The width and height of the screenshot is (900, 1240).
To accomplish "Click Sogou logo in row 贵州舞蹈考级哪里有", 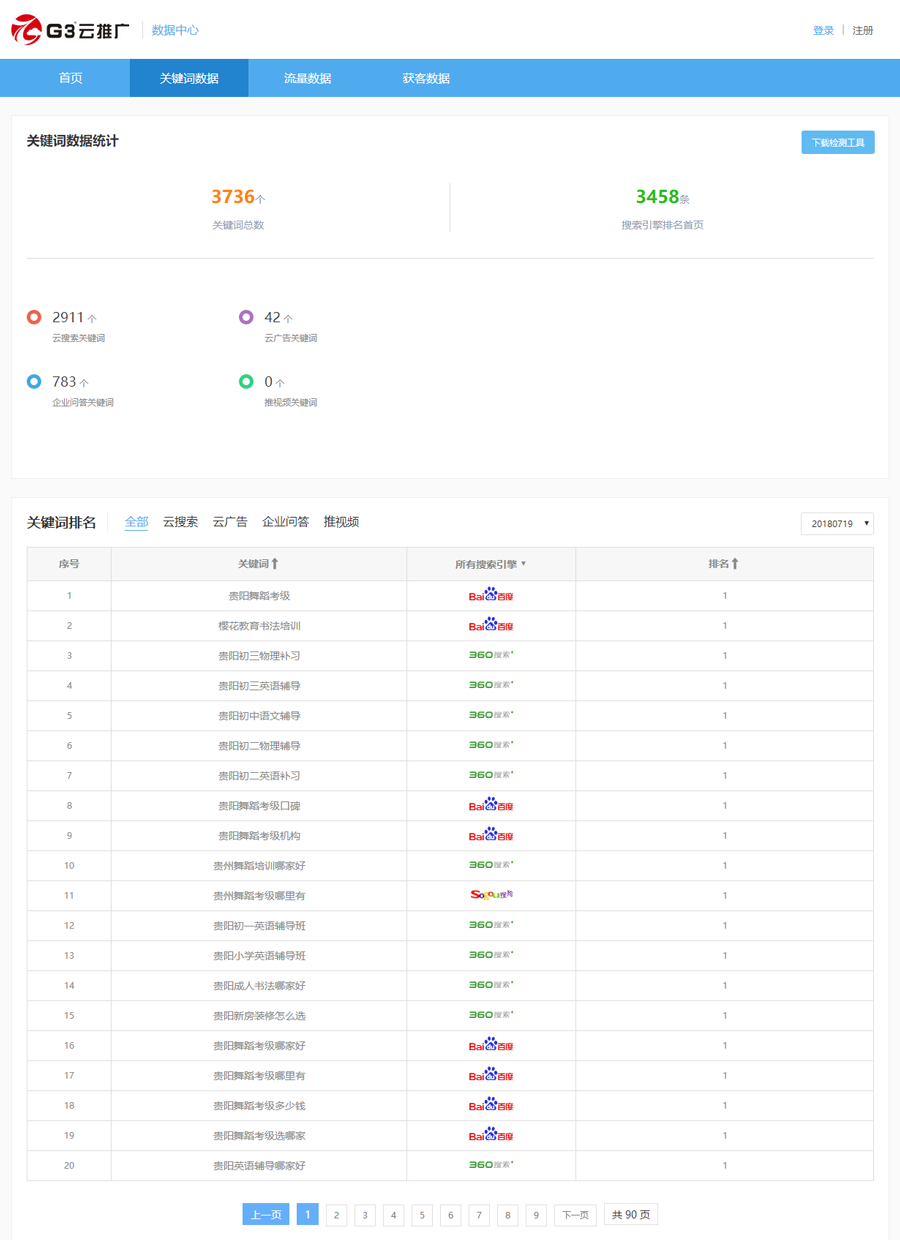I will click(x=491, y=895).
